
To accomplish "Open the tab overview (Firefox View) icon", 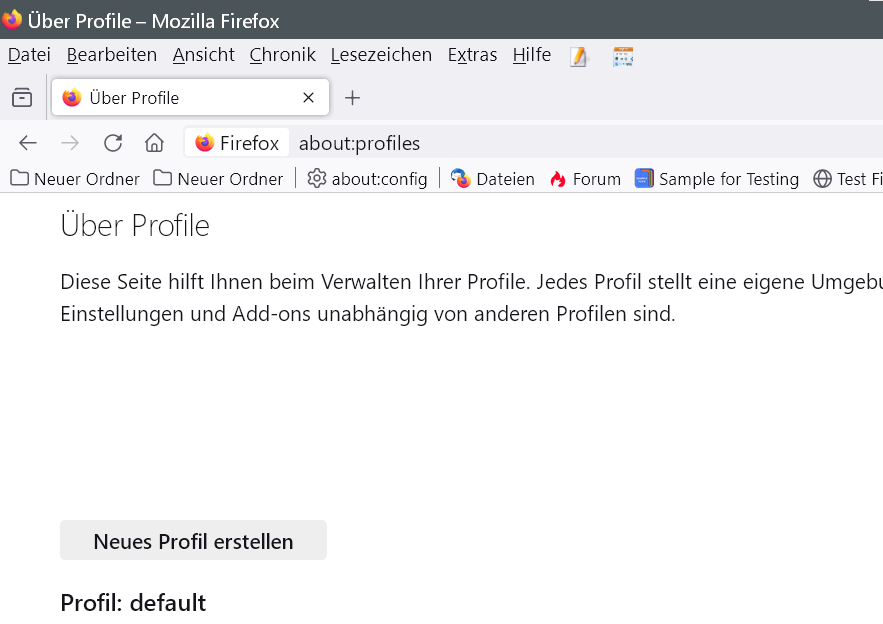I will click(21, 97).
